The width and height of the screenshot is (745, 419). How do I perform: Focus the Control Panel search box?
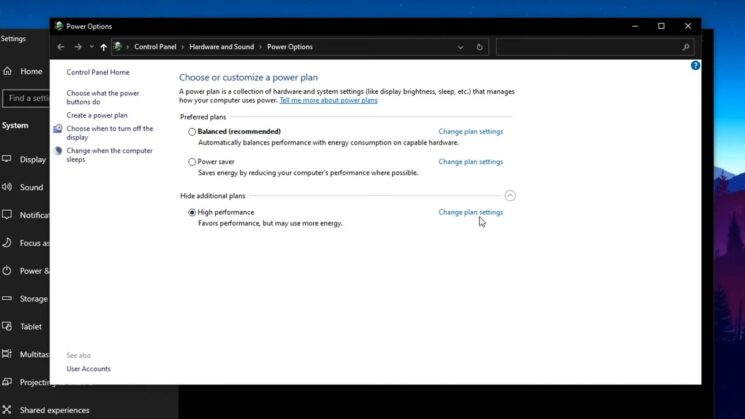594,47
